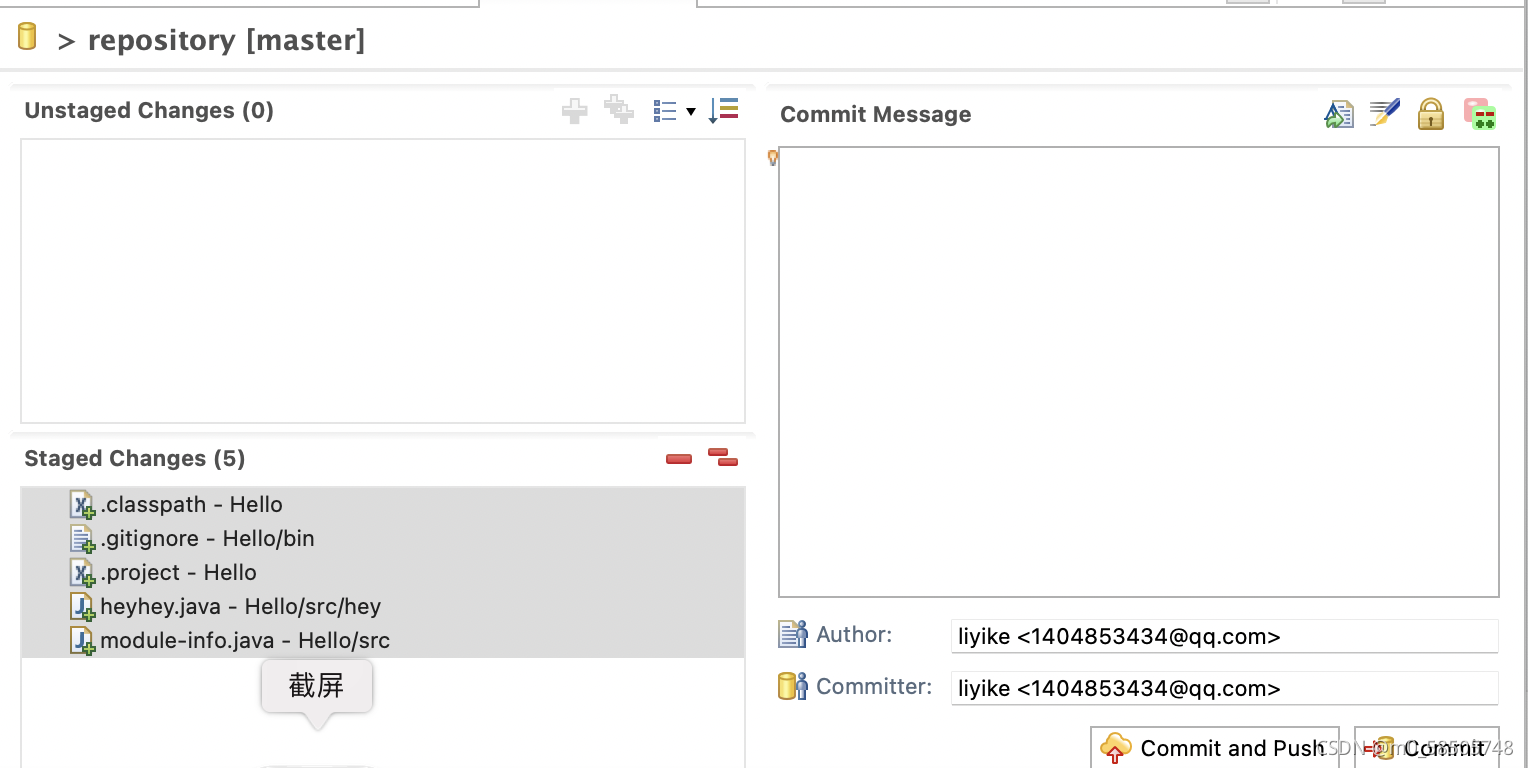Click the sort staged changes icon
The width and height of the screenshot is (1528, 768).
click(x=723, y=110)
